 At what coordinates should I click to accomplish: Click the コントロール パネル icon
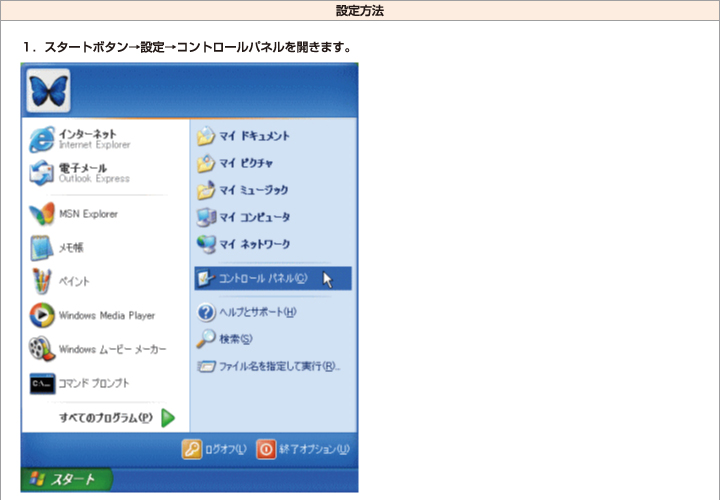[206, 278]
